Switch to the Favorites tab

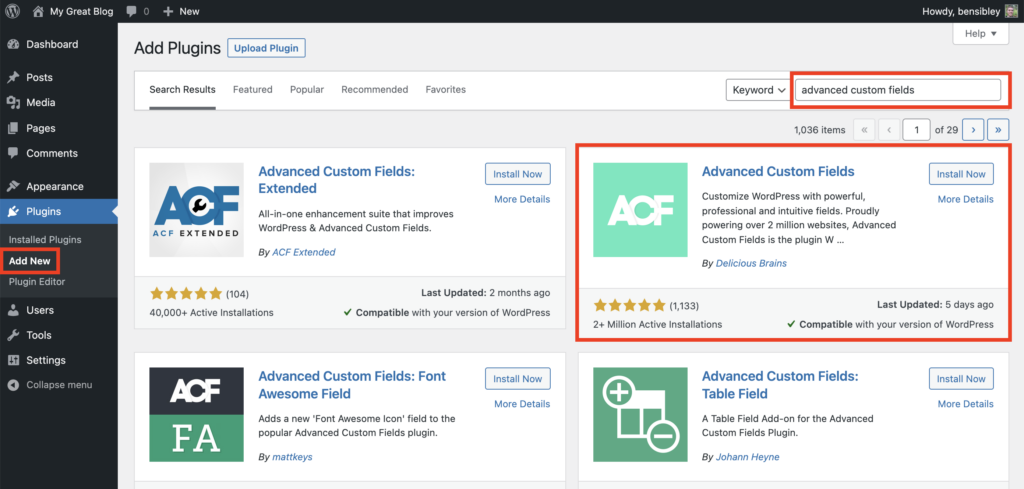point(445,90)
